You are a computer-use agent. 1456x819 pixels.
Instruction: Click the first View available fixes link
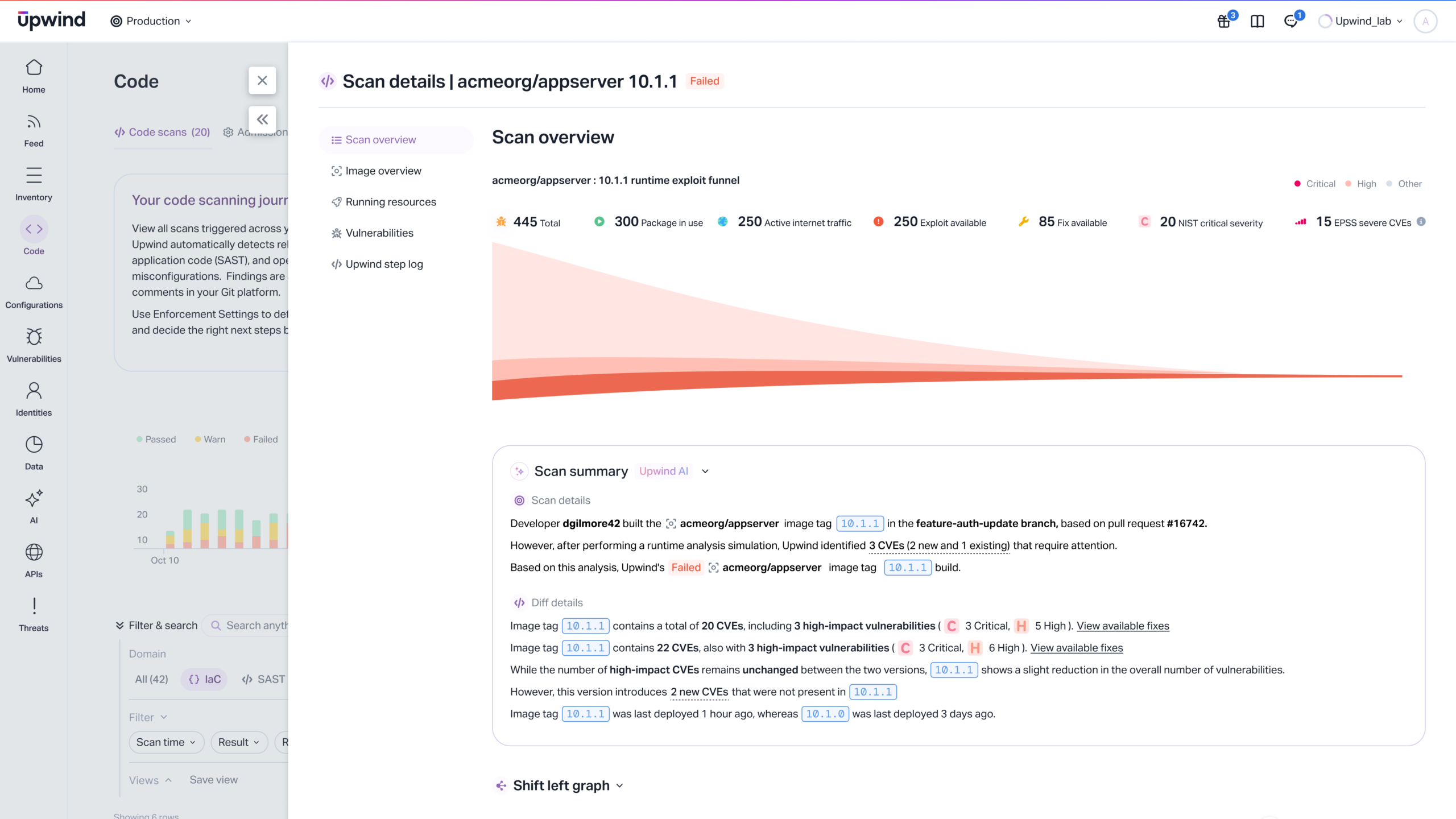pos(1123,626)
